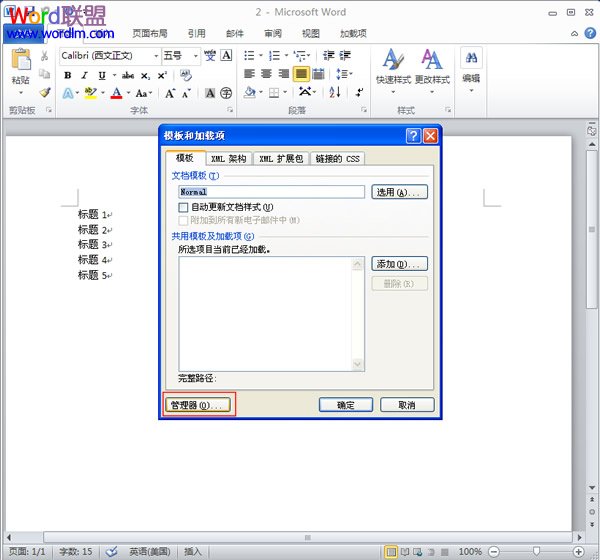
Task: Click the document vertical scrollbar down arrow
Action: (592, 488)
